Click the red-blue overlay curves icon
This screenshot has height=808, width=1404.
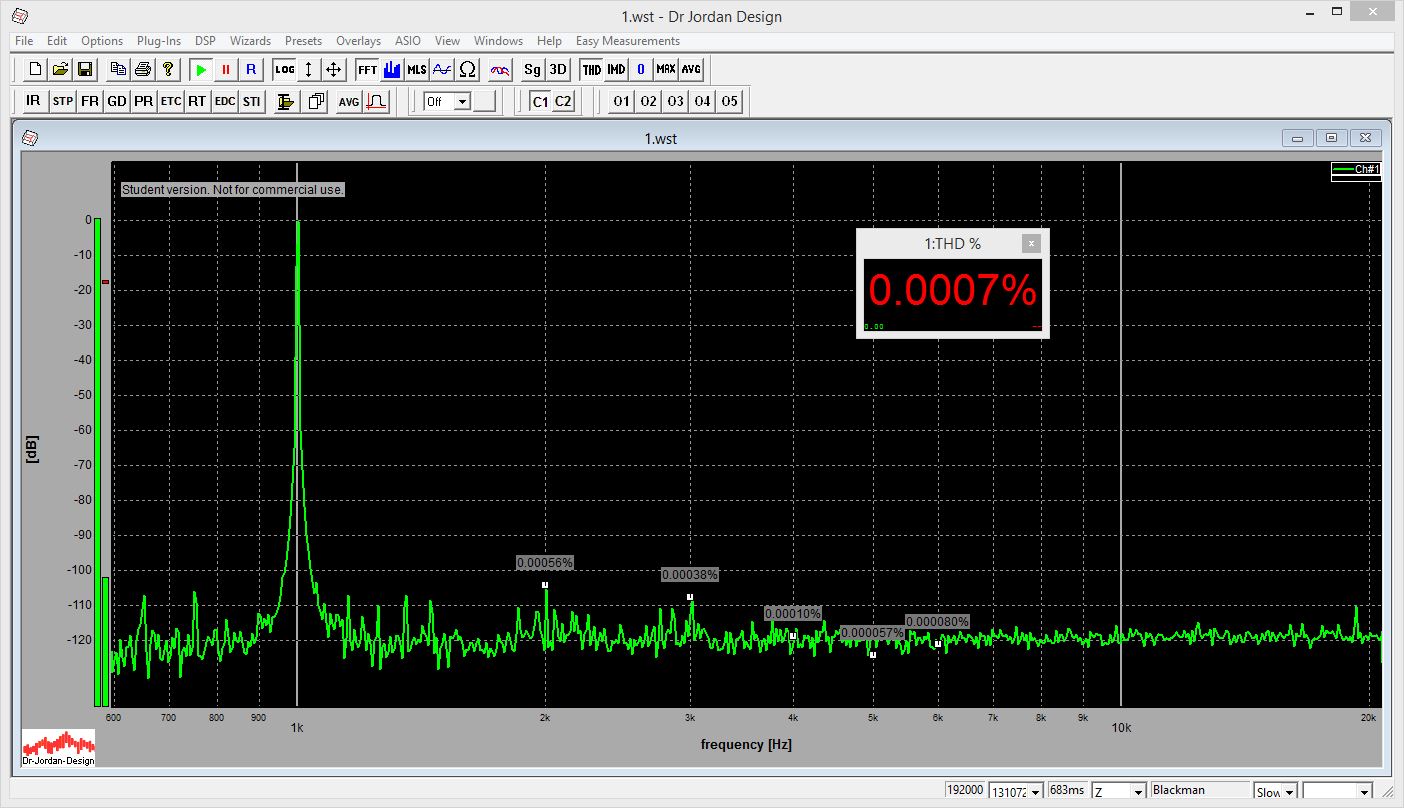(500, 69)
